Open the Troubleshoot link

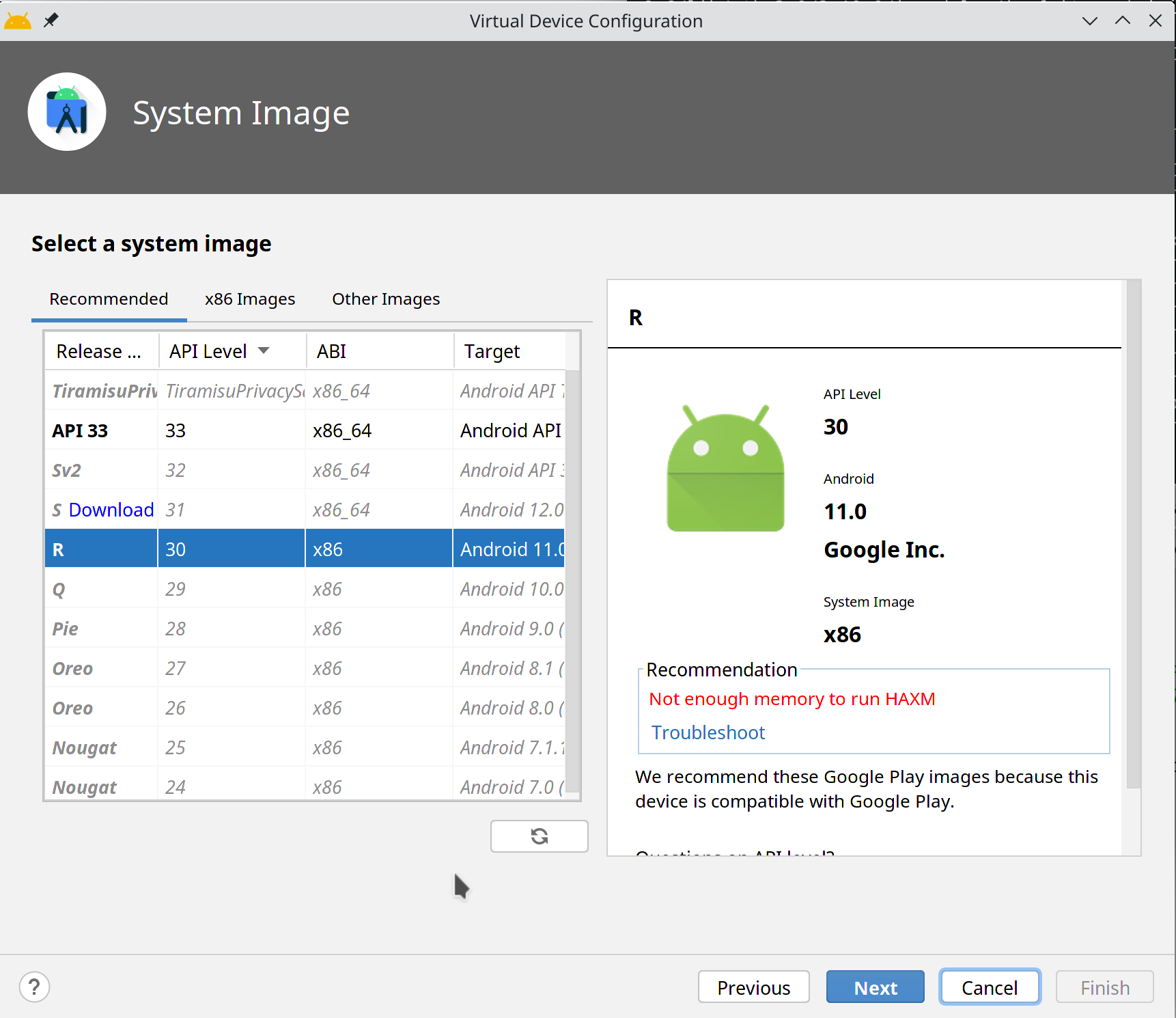coord(708,732)
